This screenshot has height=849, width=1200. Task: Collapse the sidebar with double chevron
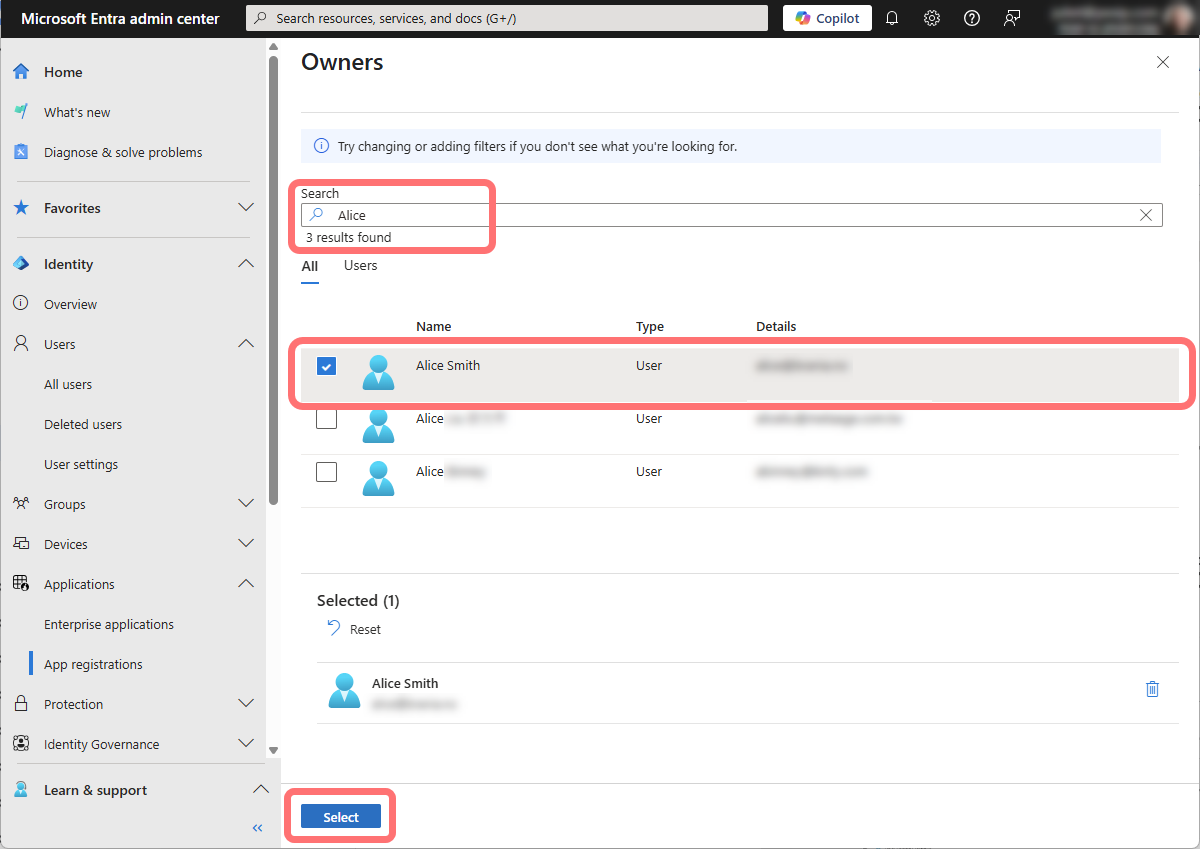pyautogui.click(x=257, y=828)
